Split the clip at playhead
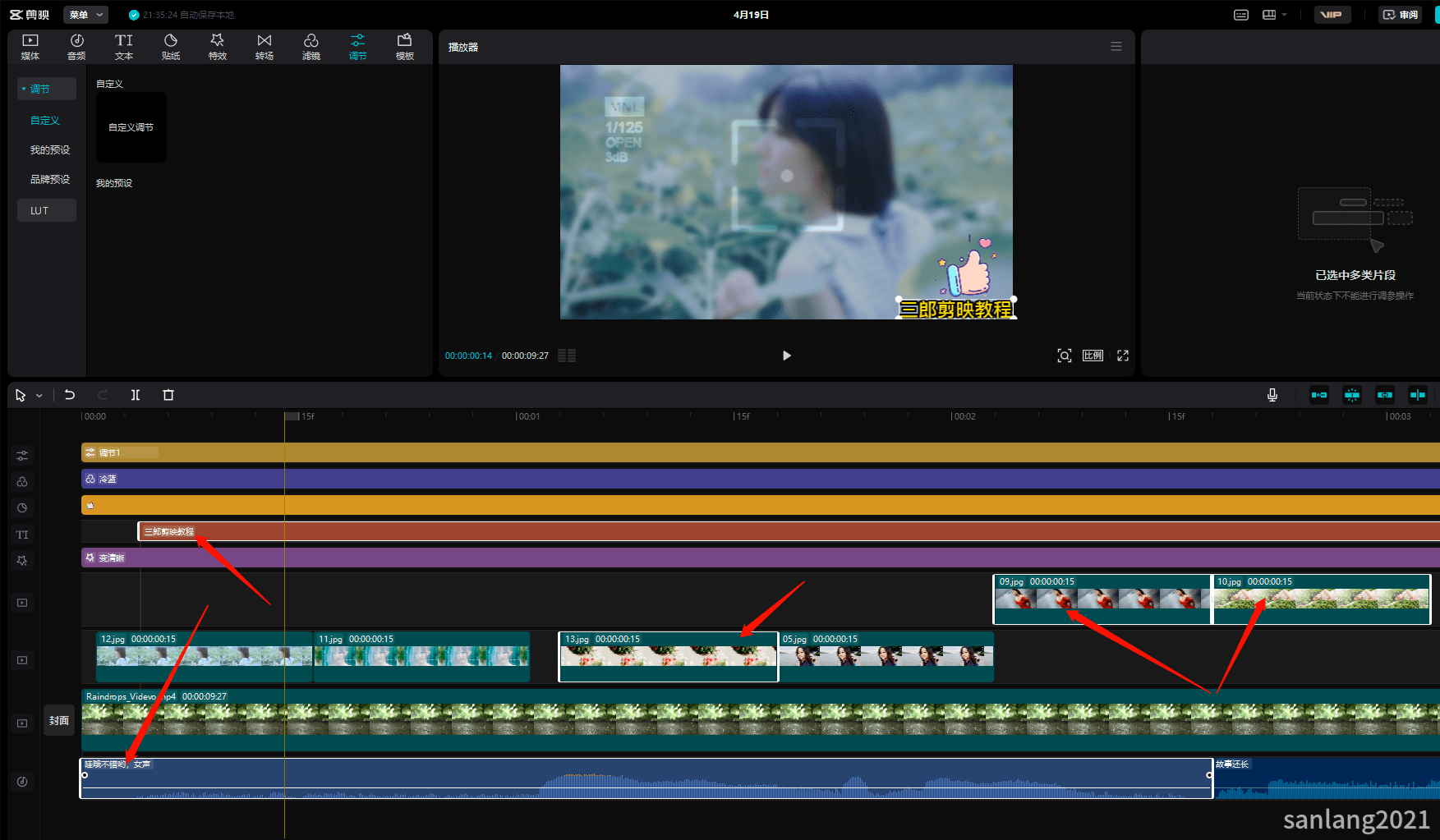This screenshot has width=1440, height=840. pyautogui.click(x=136, y=395)
